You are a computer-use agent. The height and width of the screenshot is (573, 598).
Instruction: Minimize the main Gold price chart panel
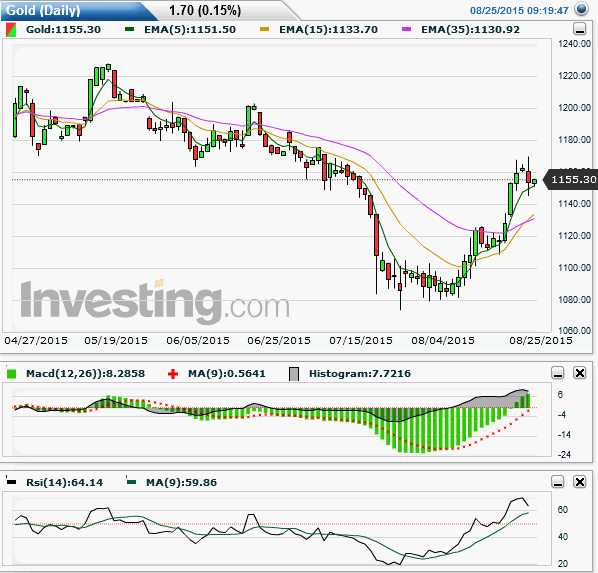pyautogui.click(x=580, y=29)
